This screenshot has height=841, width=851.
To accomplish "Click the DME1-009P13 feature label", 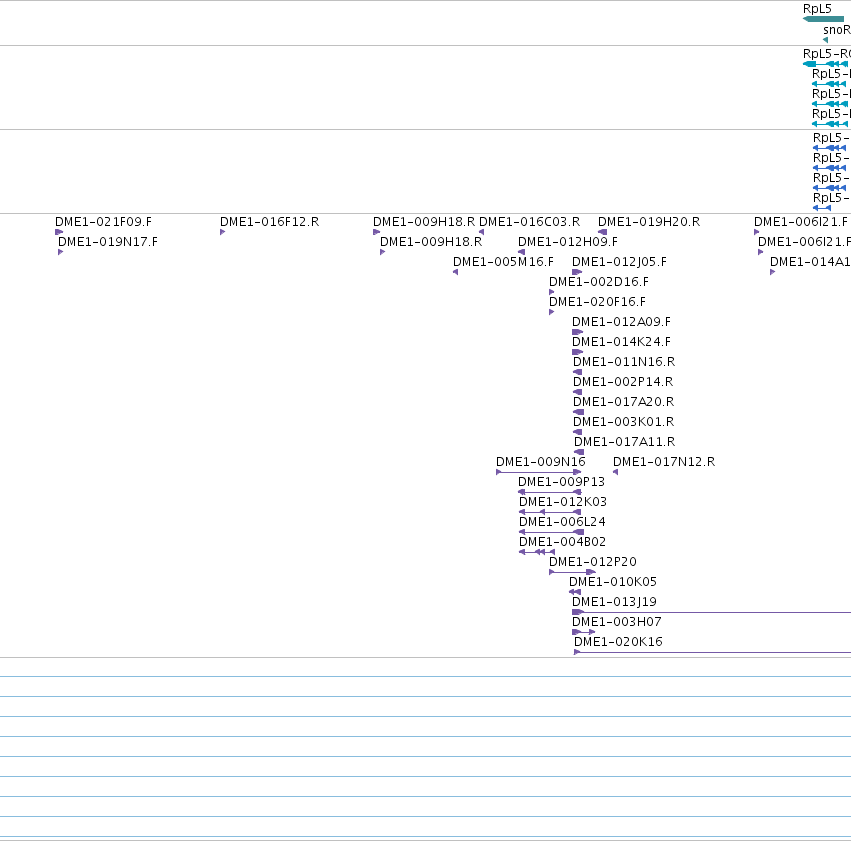I will [x=561, y=482].
